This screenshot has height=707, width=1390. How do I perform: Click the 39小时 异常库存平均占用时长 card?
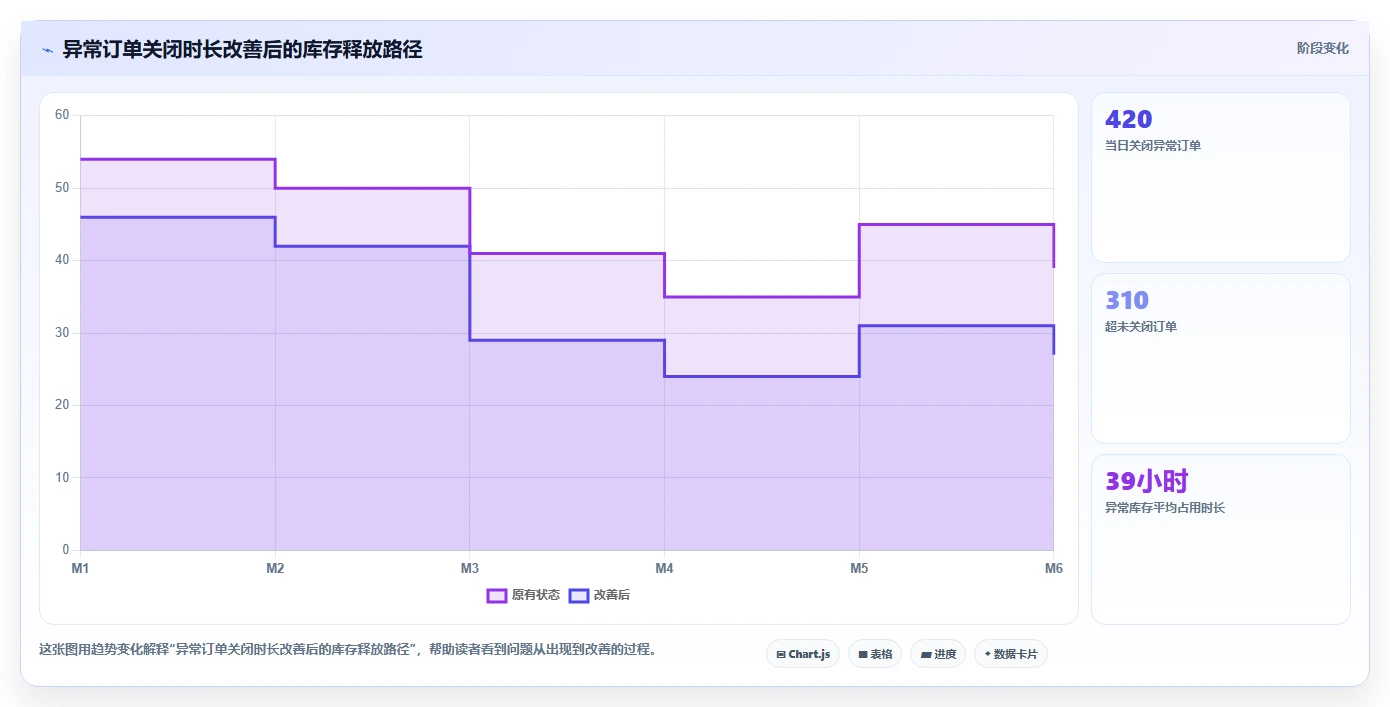point(1220,539)
